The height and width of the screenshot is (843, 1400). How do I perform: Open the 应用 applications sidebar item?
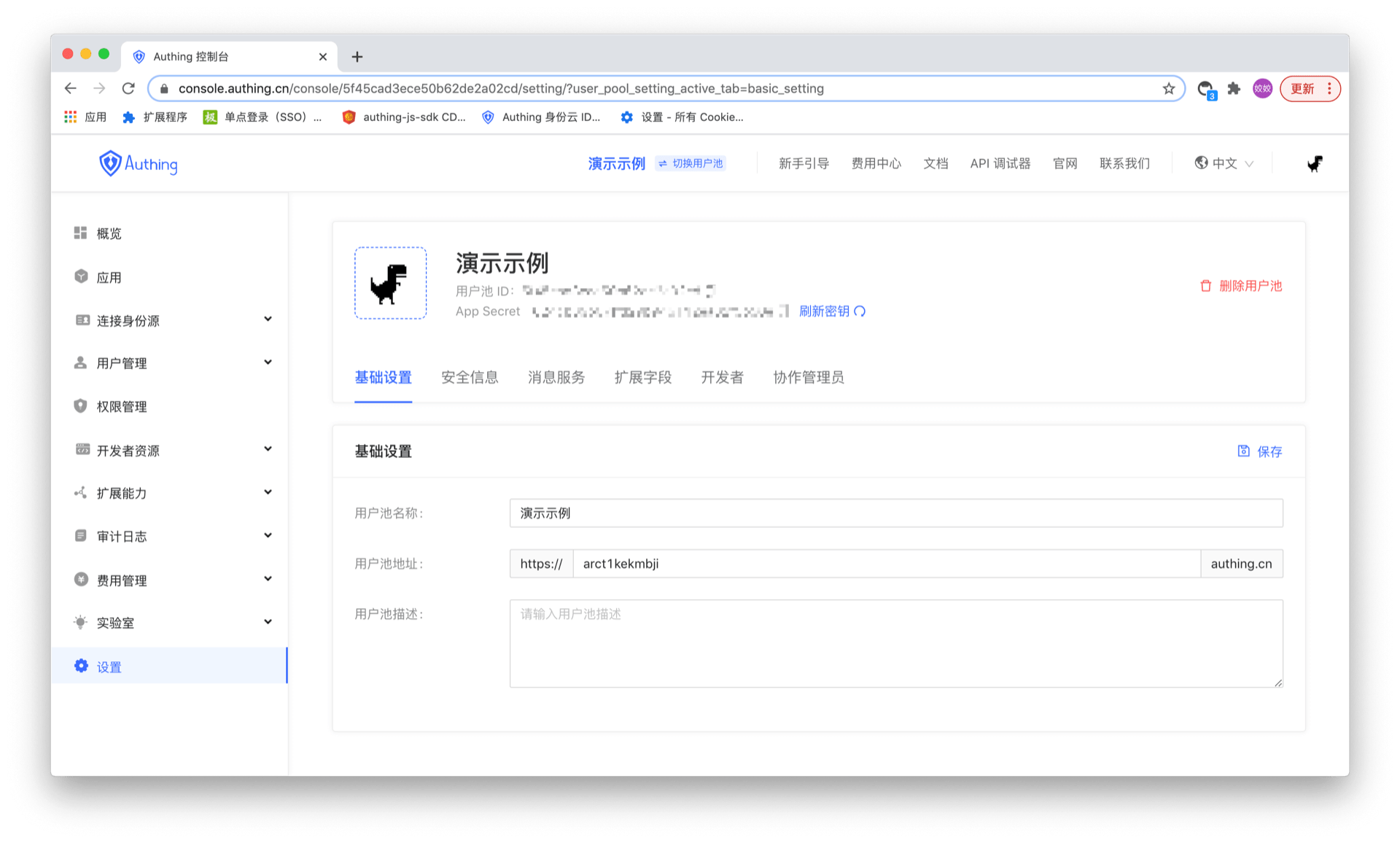pos(109,277)
